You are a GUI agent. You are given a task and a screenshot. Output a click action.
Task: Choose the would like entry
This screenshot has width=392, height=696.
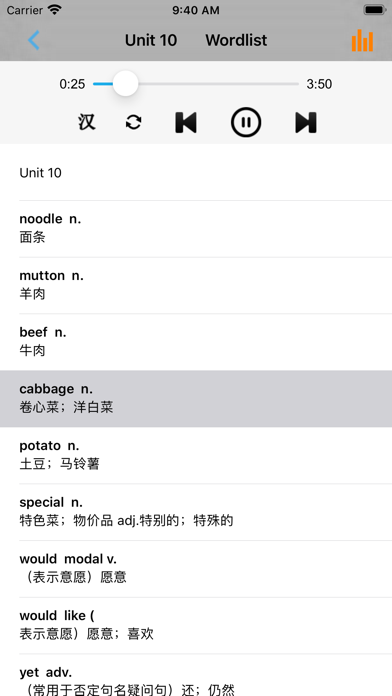[196, 626]
